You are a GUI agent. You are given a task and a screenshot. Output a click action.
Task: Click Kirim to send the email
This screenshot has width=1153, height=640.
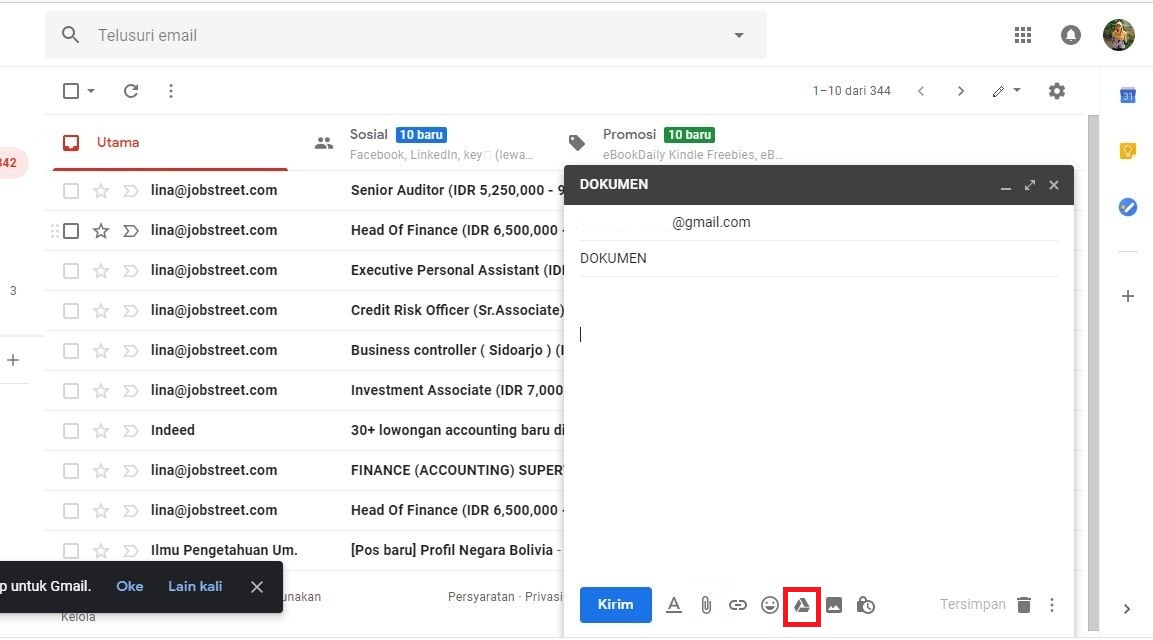click(615, 605)
